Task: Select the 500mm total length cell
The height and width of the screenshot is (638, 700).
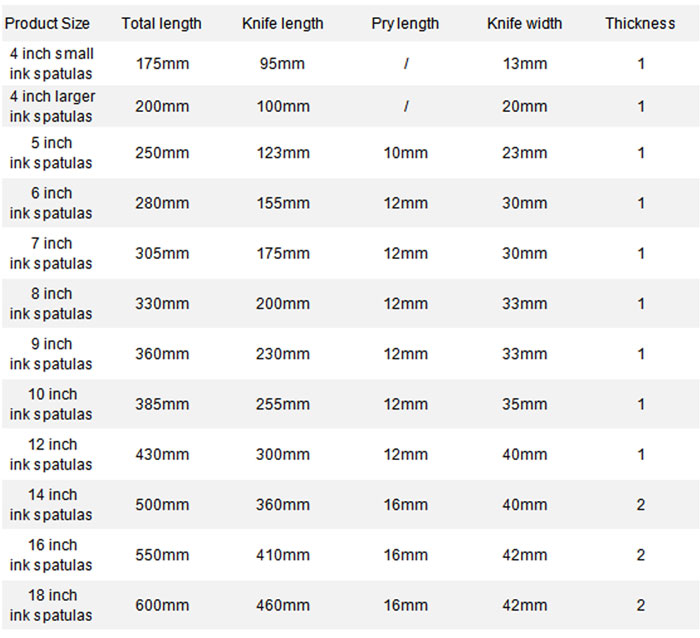Action: tap(162, 505)
